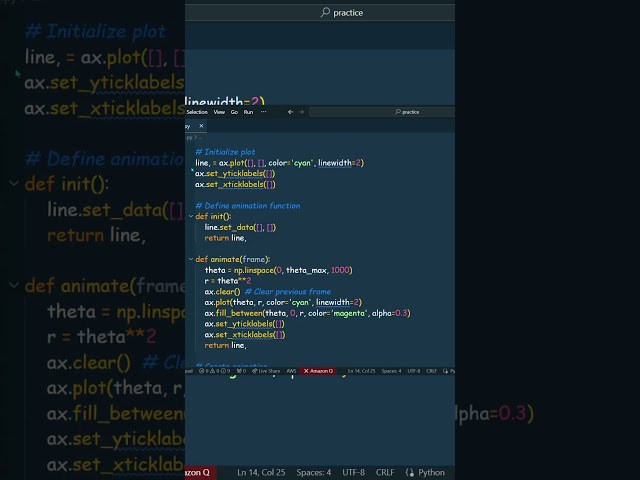Open errors and warnings in the small status bar
Image resolution: width=640 pixels, height=480 pixels.
click(214, 371)
